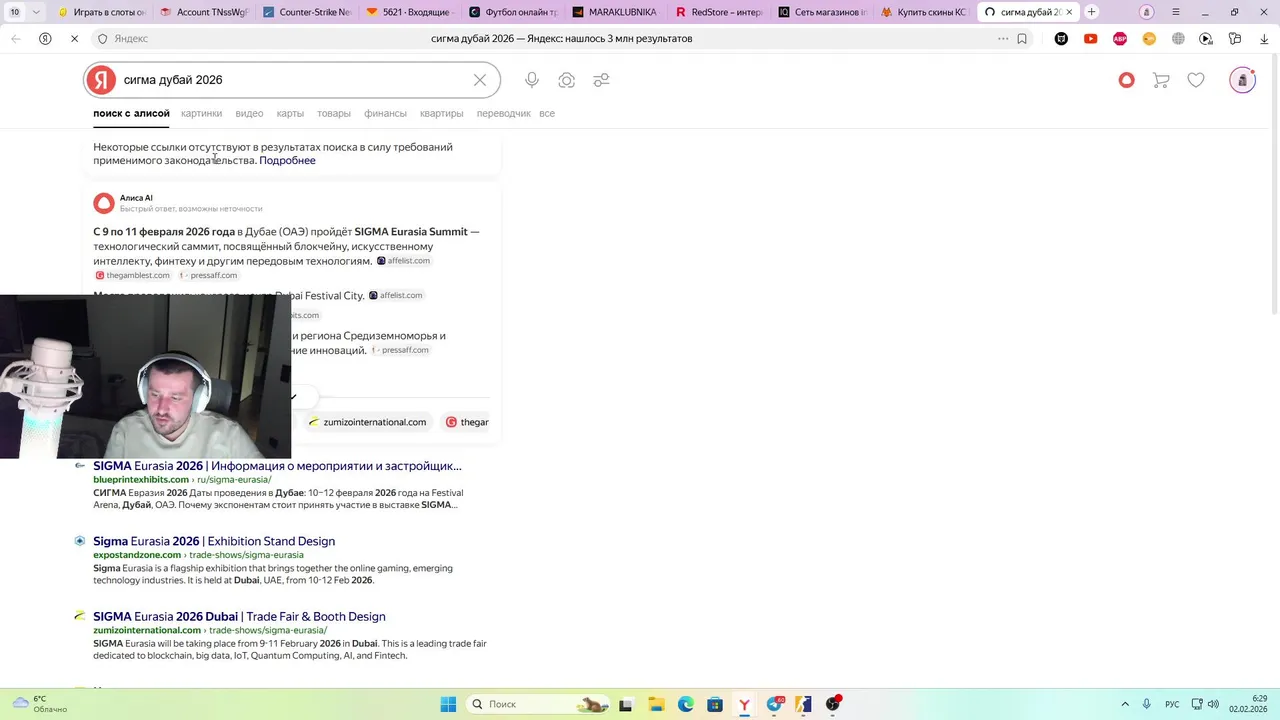Stop page loading with X button
1280x720 pixels.
(74, 38)
